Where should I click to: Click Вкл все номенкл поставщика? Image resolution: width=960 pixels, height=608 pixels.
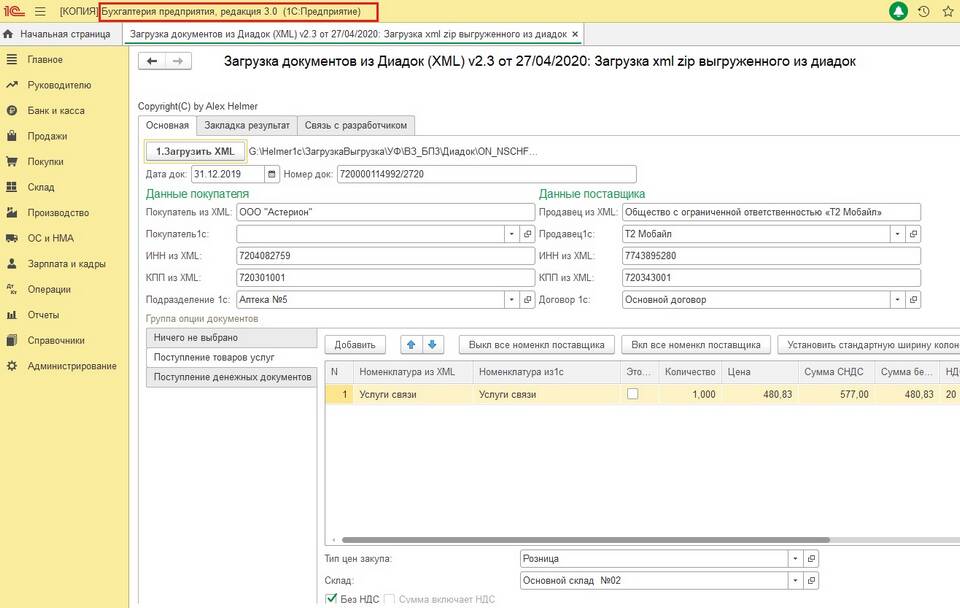(x=696, y=345)
